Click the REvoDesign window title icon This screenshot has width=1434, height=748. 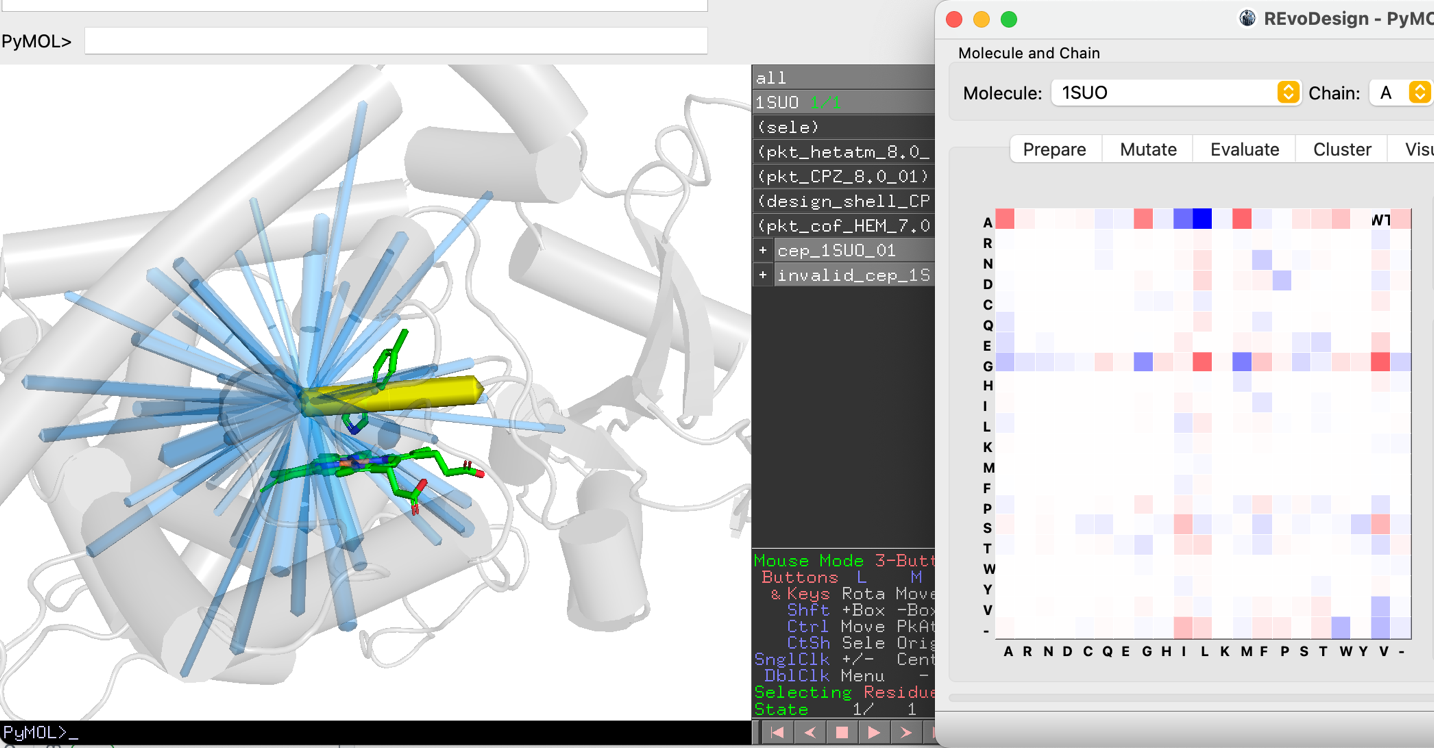[x=1247, y=18]
